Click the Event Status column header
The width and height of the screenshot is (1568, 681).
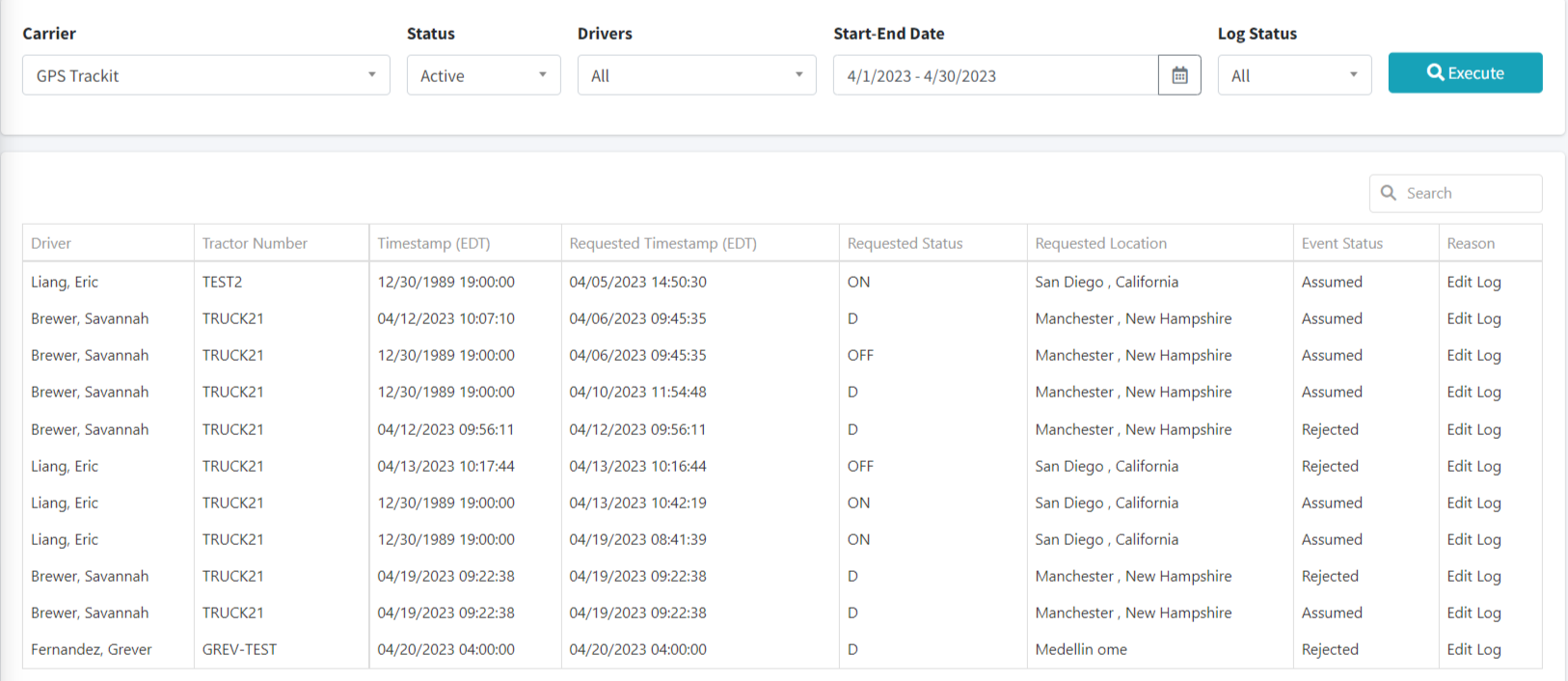[1366, 243]
